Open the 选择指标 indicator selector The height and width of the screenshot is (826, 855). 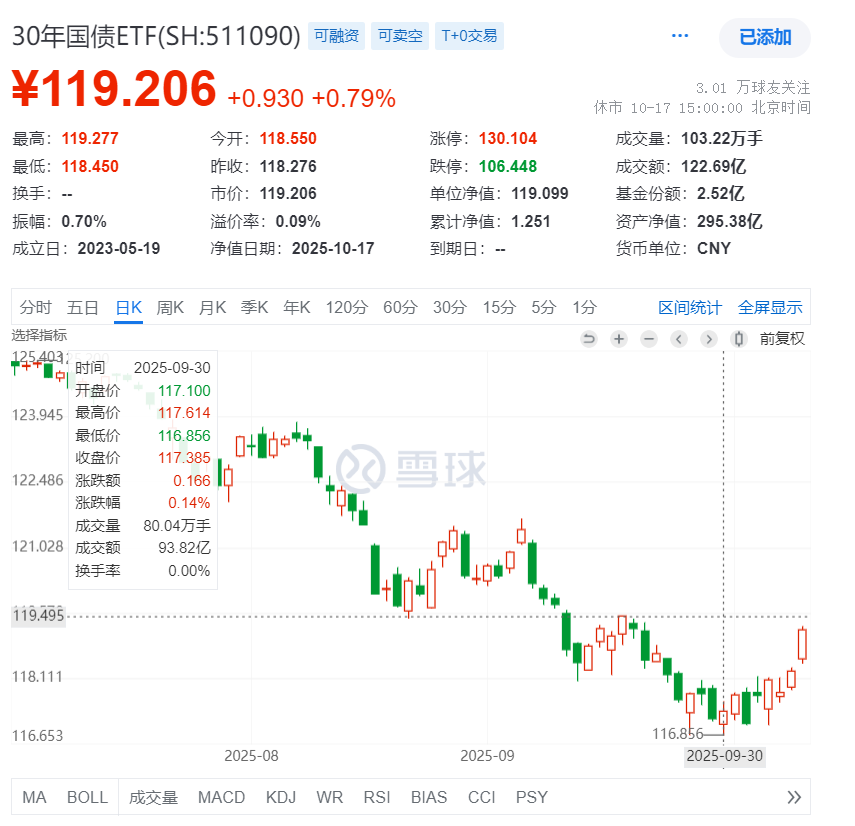click(x=39, y=335)
